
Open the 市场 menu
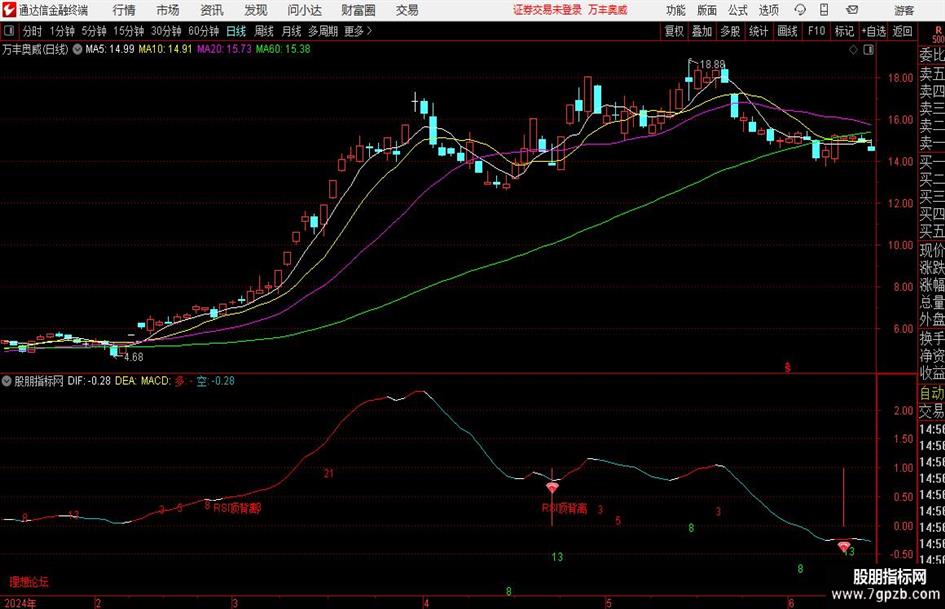(168, 10)
